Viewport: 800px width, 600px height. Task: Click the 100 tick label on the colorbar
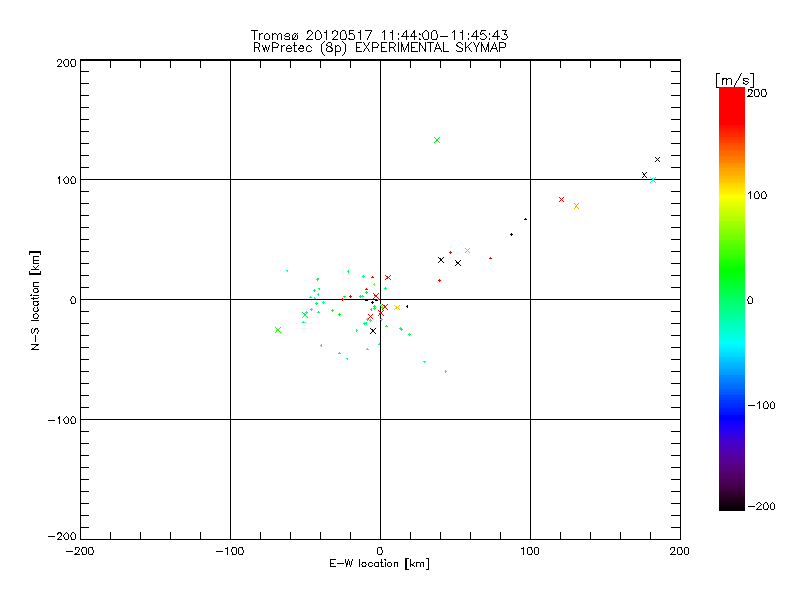(757, 195)
